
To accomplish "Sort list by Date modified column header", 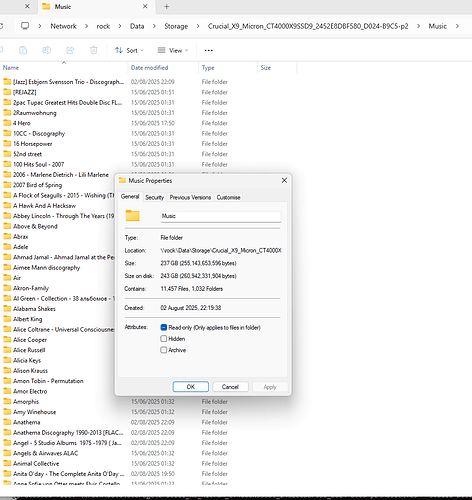I will pyautogui.click(x=150, y=68).
